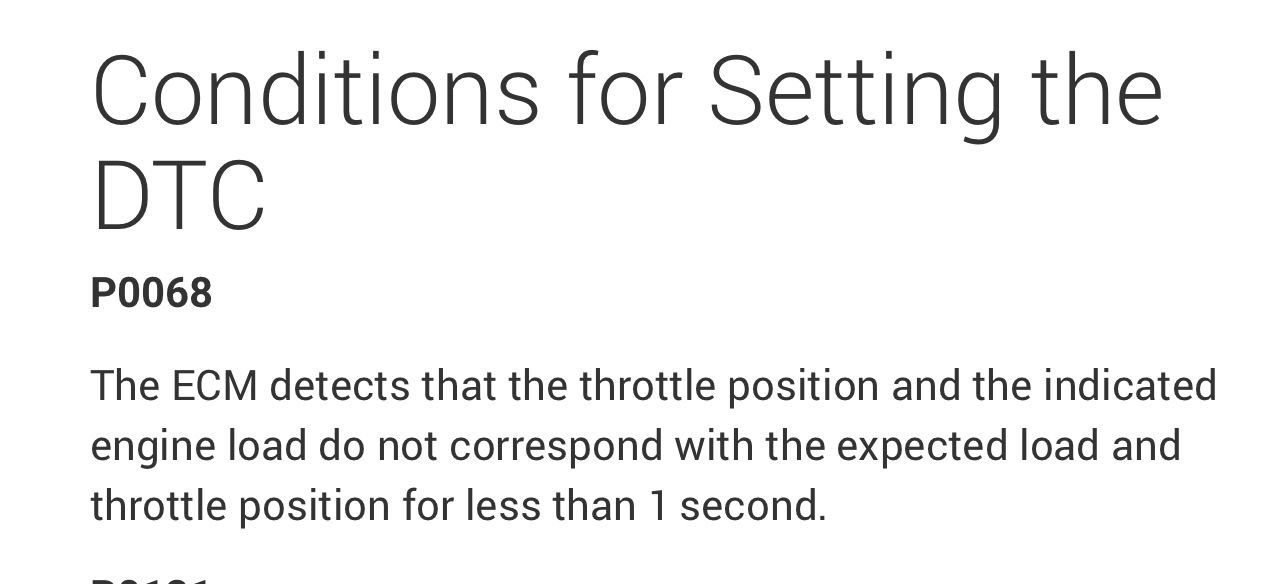Screen dimensions: 1284x584
Task: Click "DTC" in the page heading
Action: [178, 195]
